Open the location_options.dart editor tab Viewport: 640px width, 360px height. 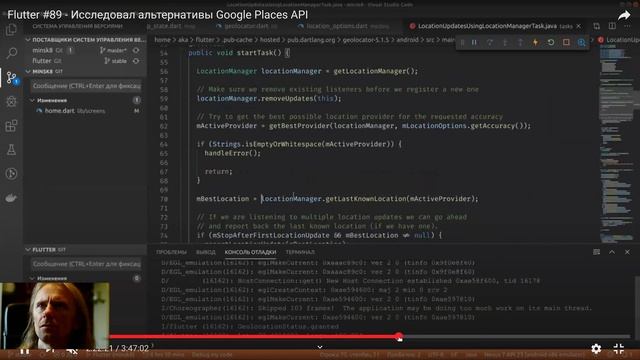344,26
